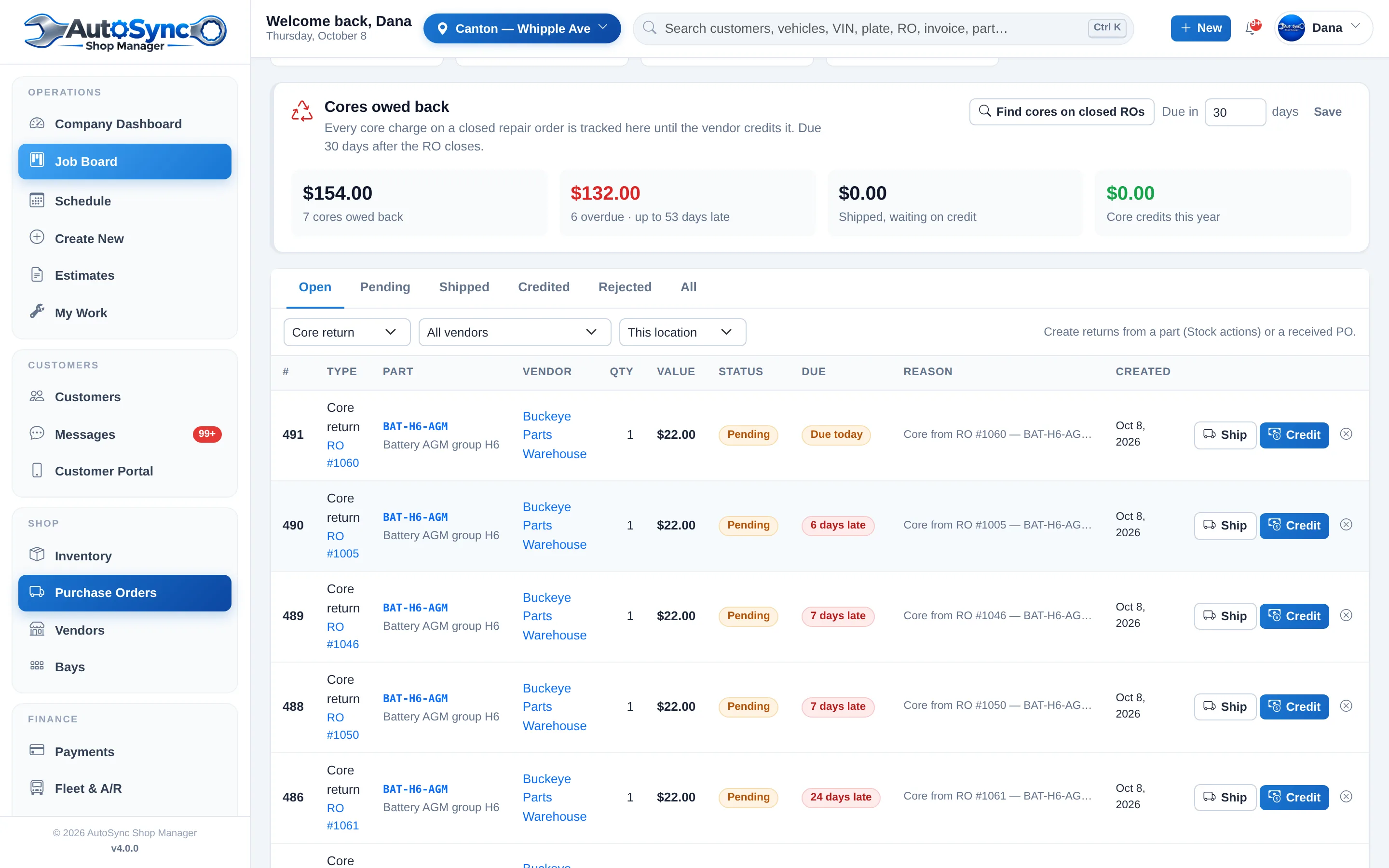Credit core return 489
The height and width of the screenshot is (868, 1389).
[1294, 616]
